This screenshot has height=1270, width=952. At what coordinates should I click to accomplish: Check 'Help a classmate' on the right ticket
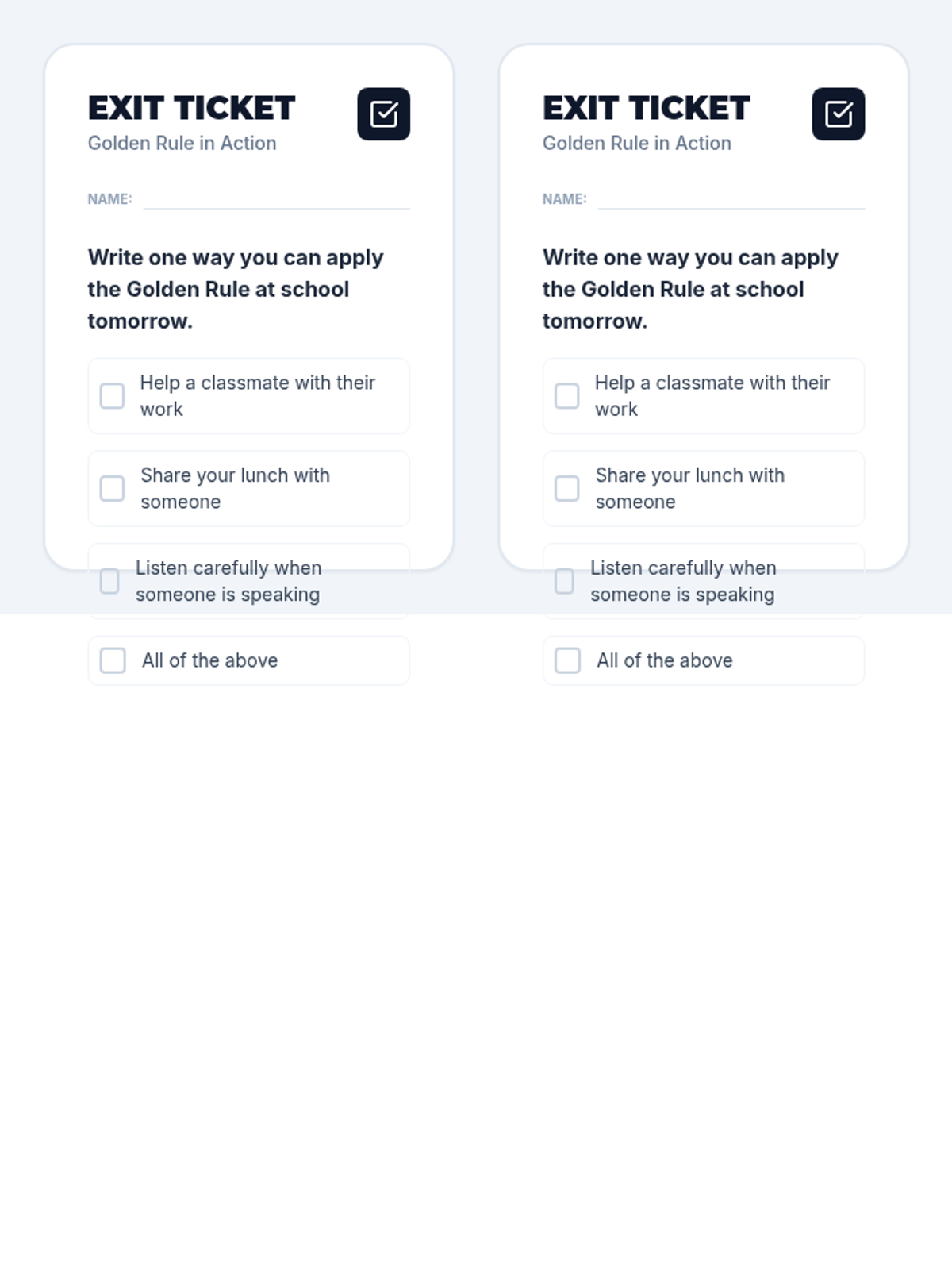[566, 396]
